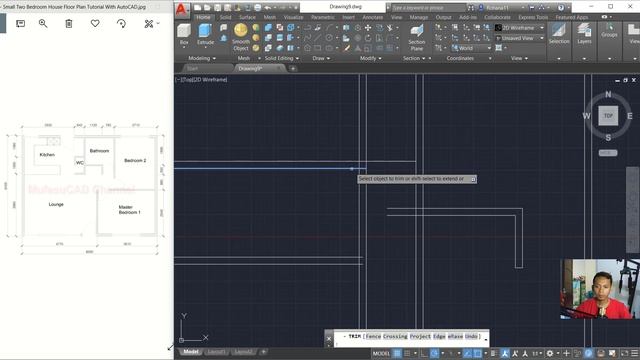The height and width of the screenshot is (360, 640).
Task: Toggle object snap tracking in status bar
Action: tap(467, 353)
